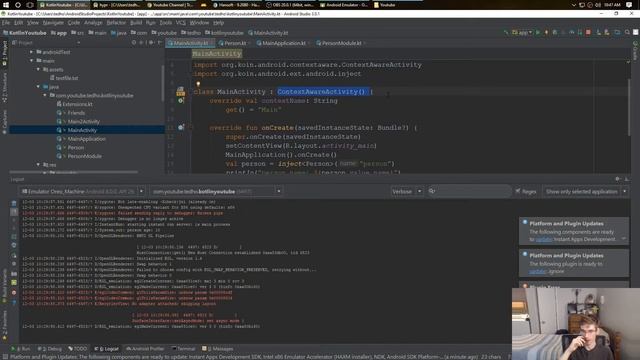Open the kotlinyoutube process dropdown in Logcat

point(216,191)
